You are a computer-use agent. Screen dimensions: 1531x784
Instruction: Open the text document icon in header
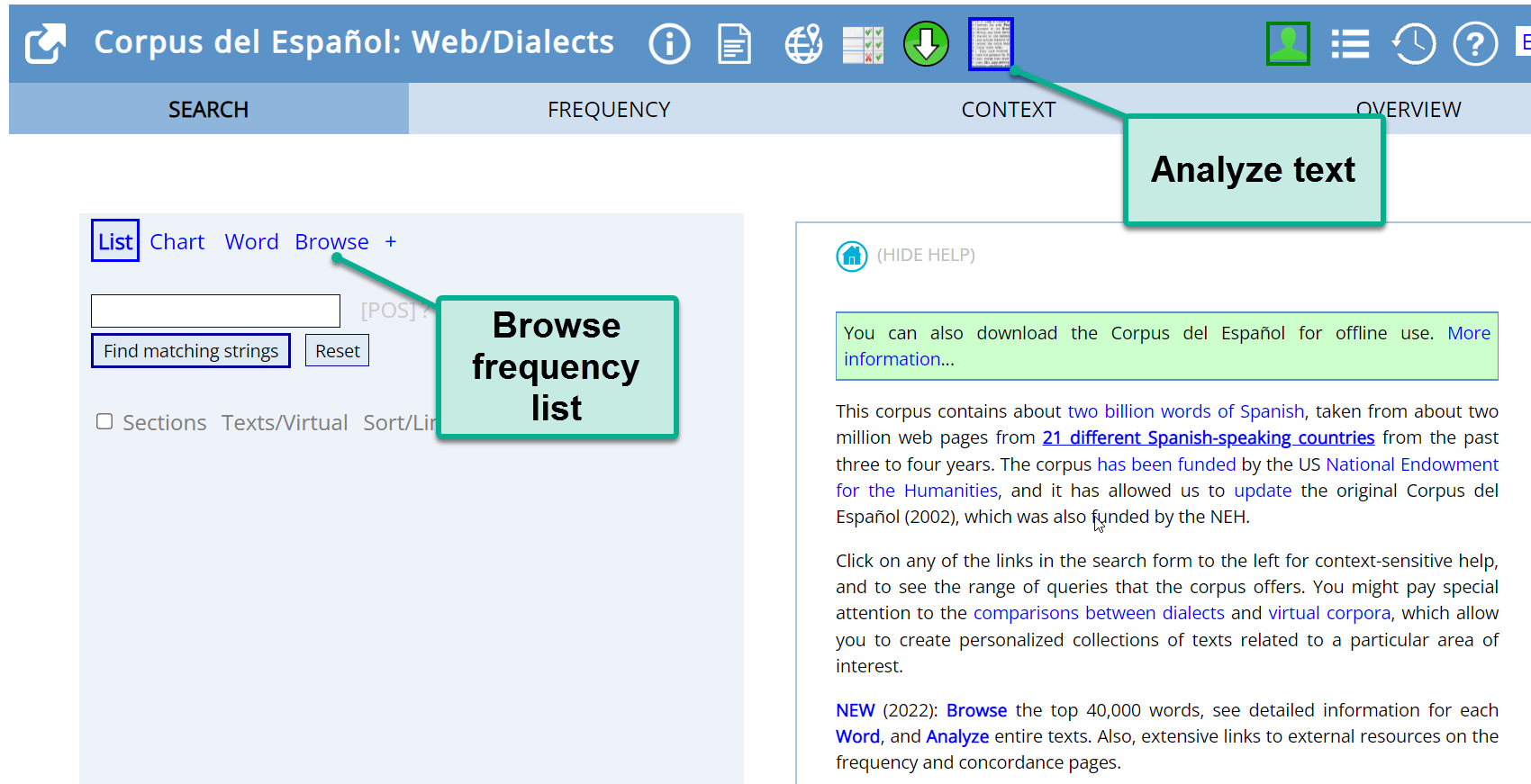[735, 44]
